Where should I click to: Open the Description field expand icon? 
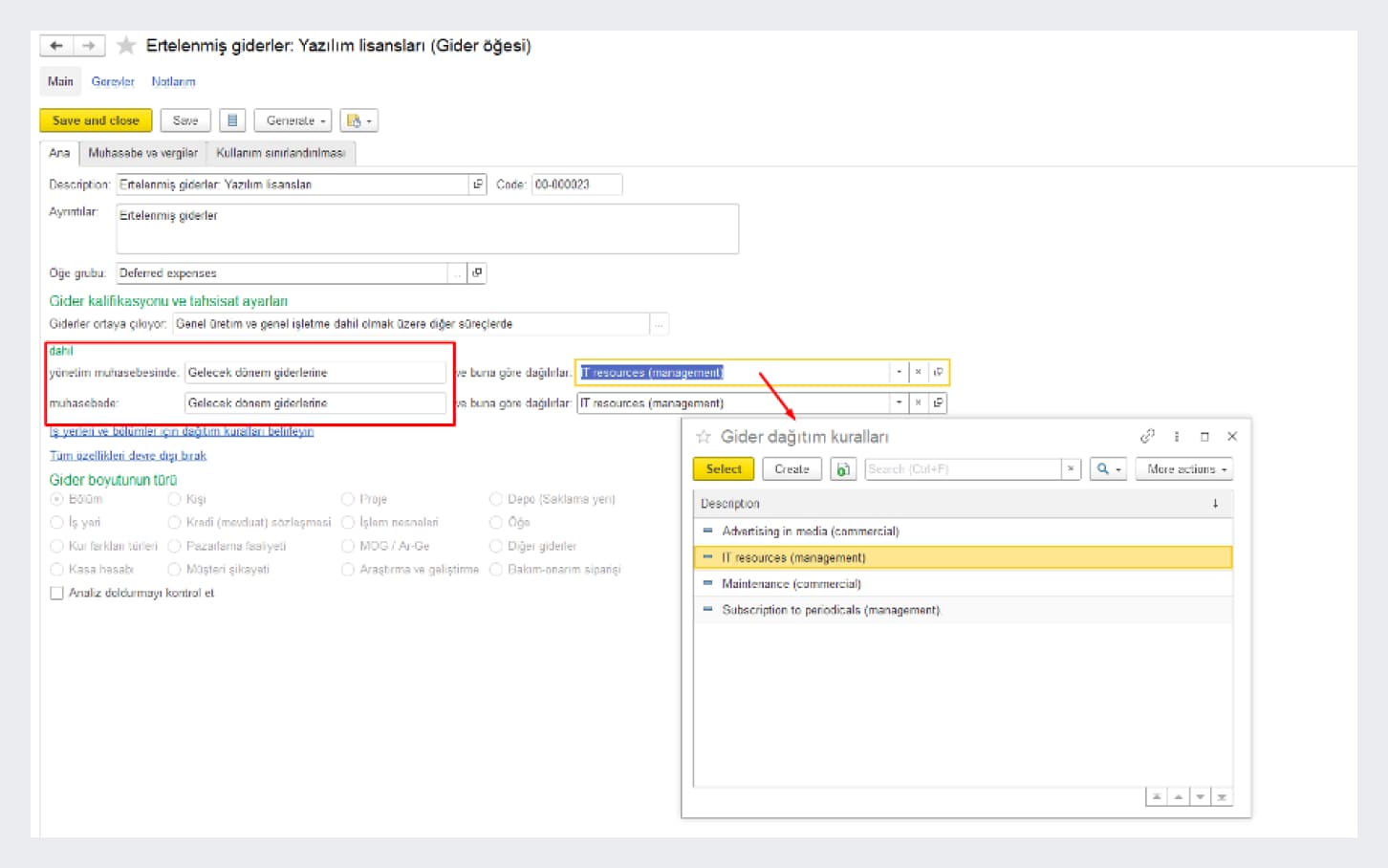click(x=477, y=184)
